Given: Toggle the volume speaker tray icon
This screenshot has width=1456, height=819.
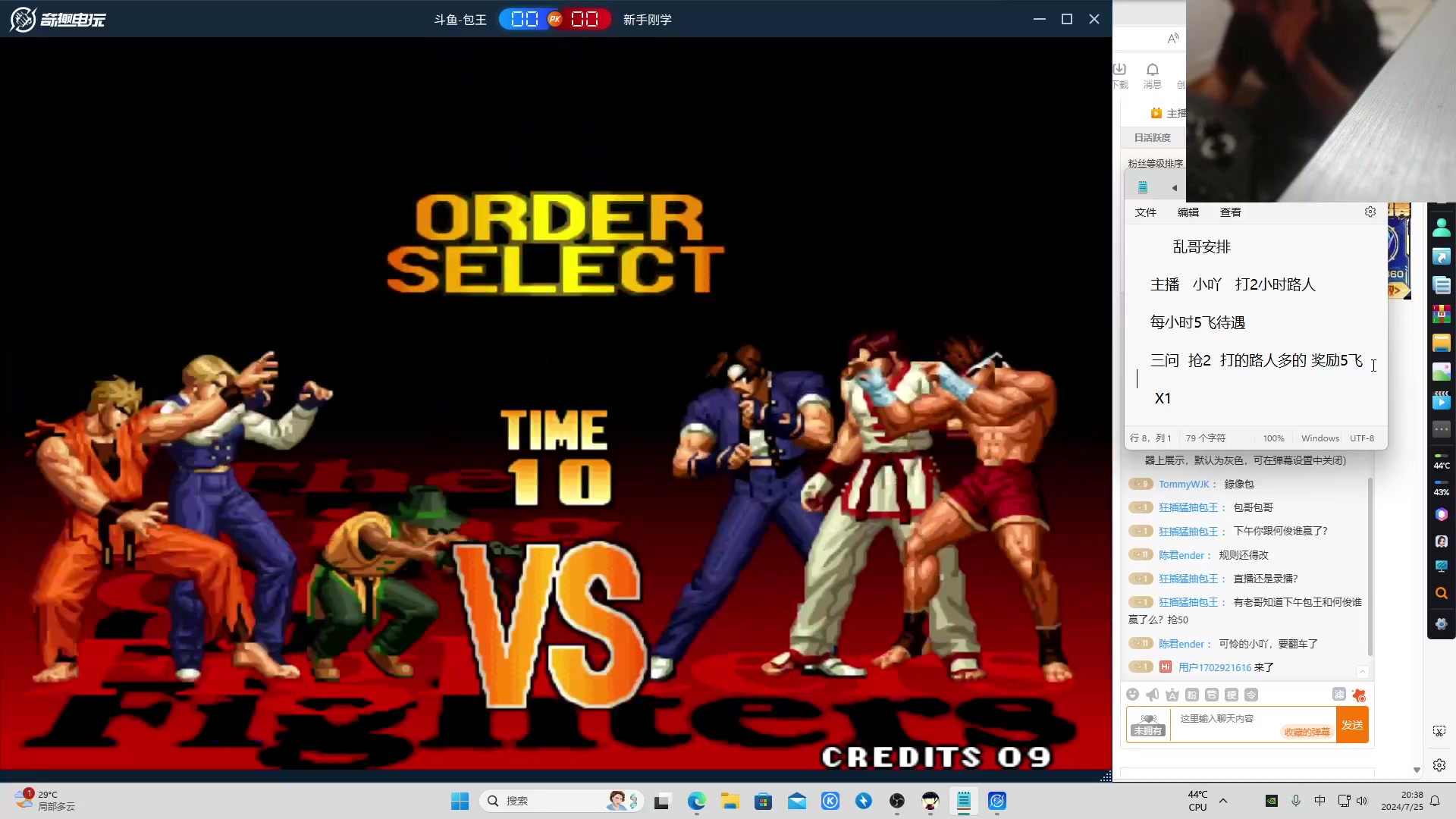Looking at the screenshot, I should point(1362,801).
